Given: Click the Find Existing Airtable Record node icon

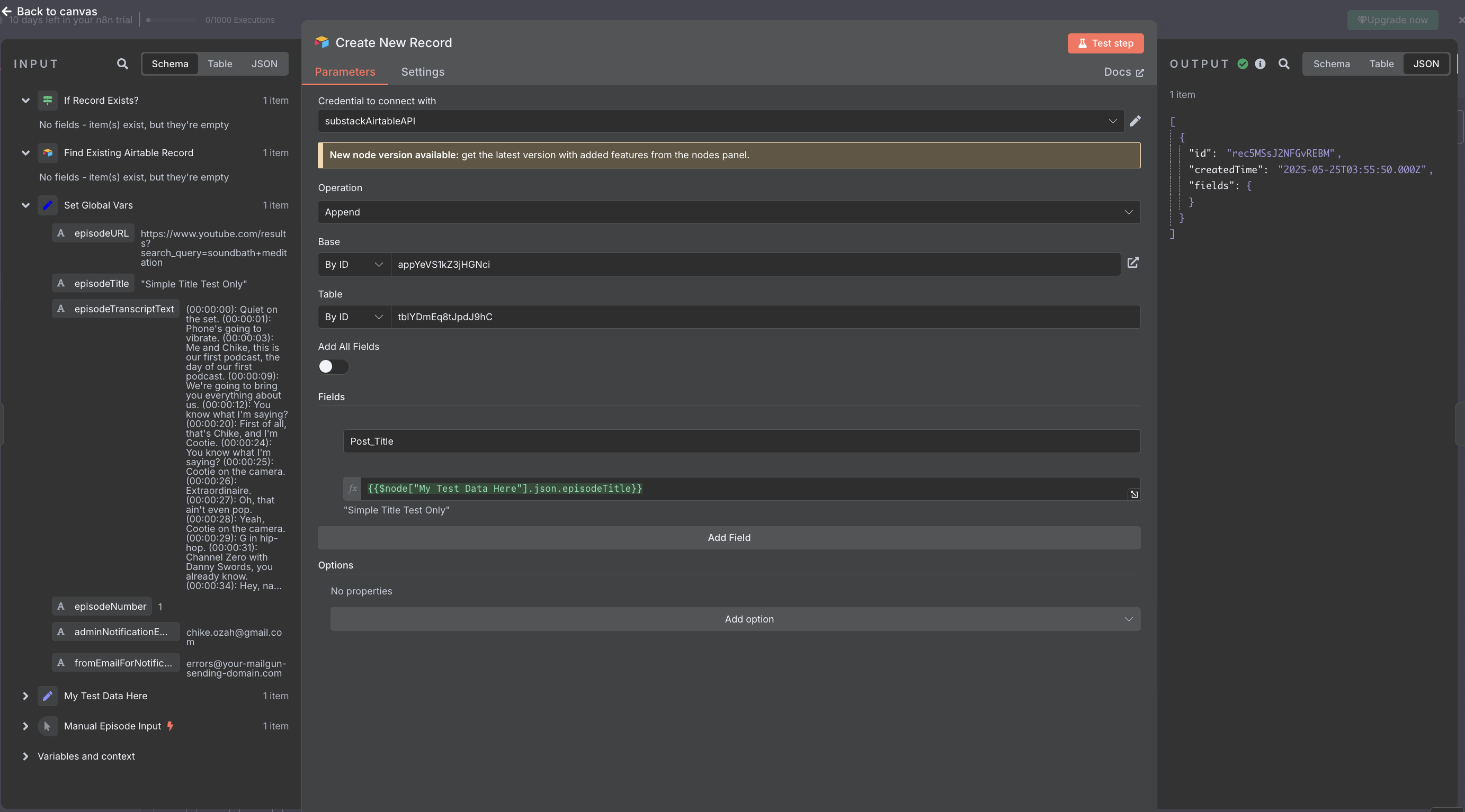Looking at the screenshot, I should [48, 153].
